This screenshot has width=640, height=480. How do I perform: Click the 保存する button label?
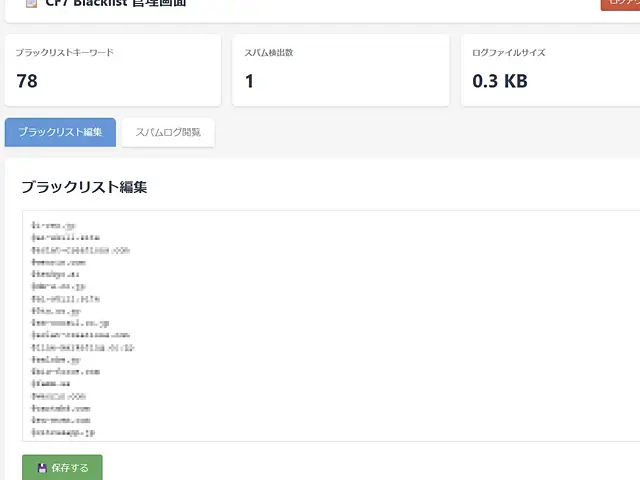70,468
